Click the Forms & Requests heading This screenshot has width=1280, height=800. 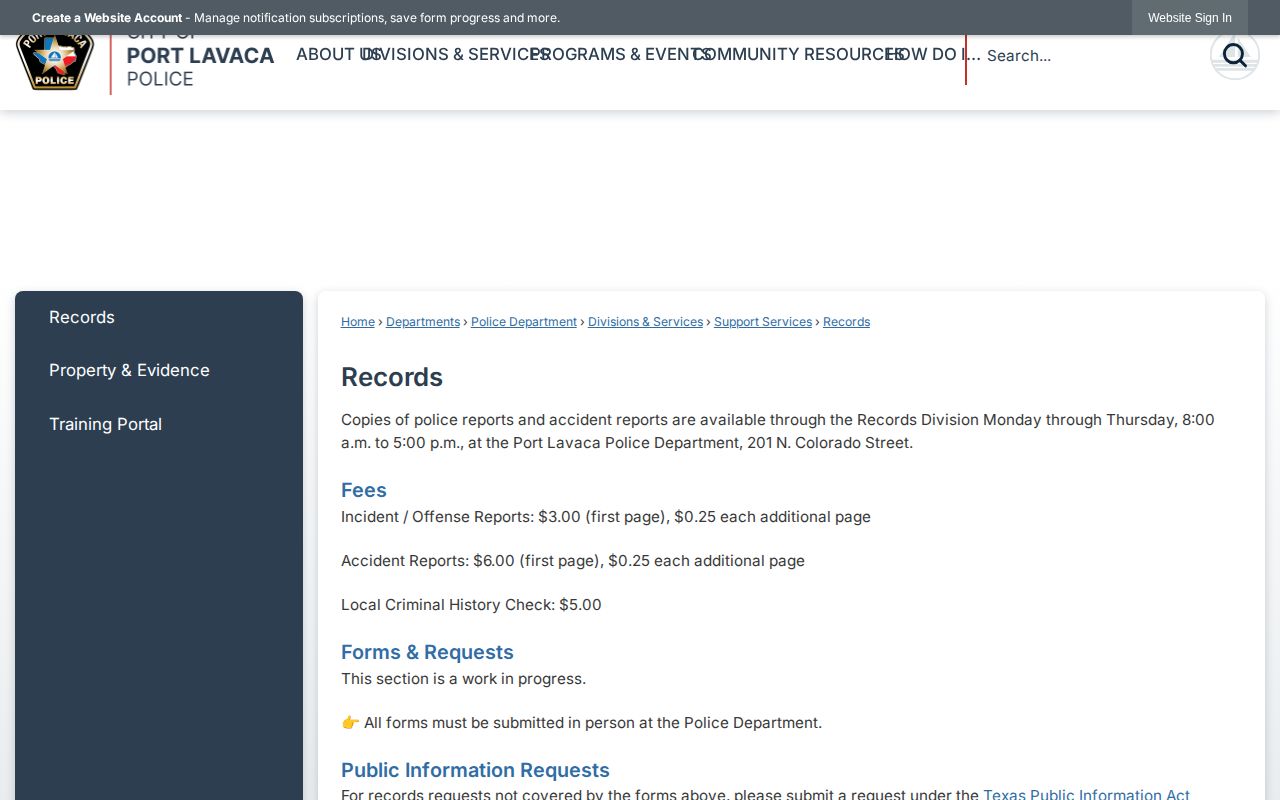click(427, 652)
